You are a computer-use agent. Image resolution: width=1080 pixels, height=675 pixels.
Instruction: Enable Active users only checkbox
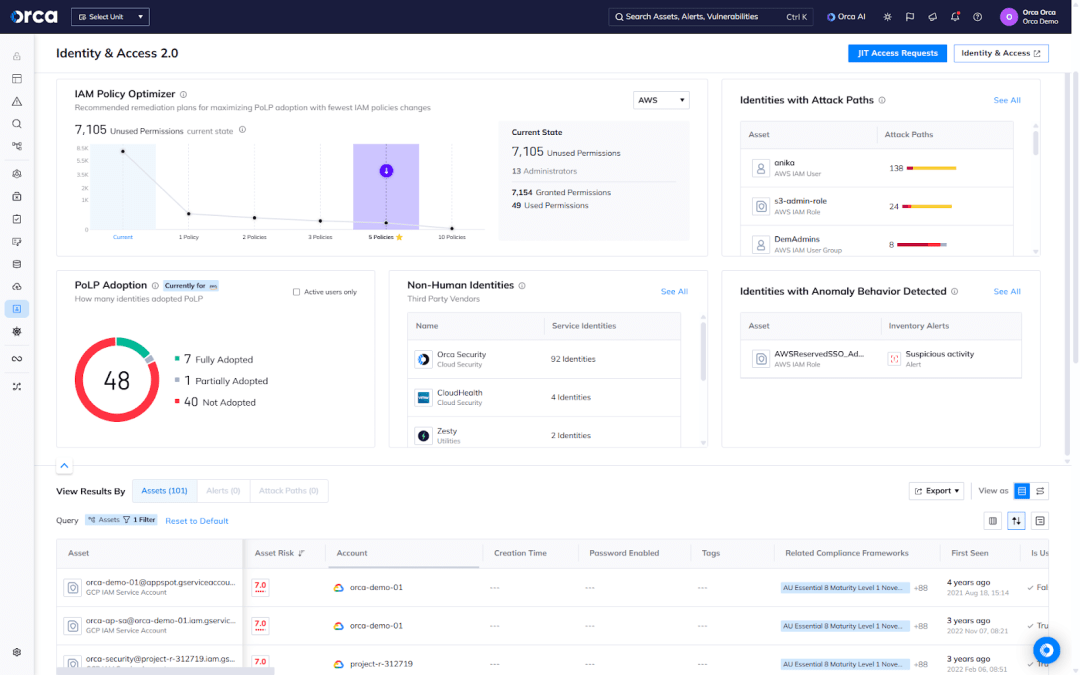(x=297, y=292)
